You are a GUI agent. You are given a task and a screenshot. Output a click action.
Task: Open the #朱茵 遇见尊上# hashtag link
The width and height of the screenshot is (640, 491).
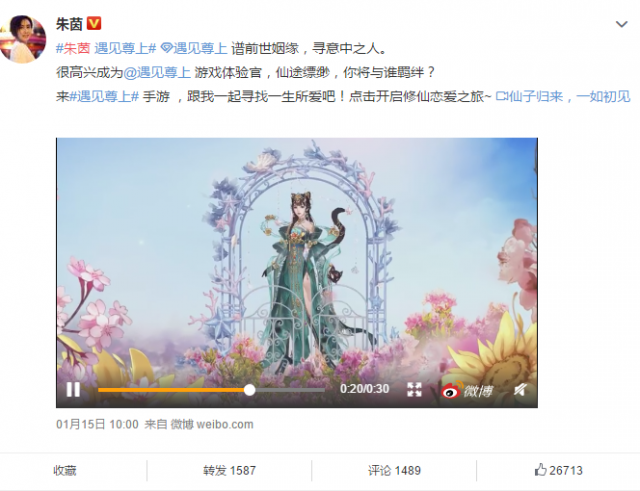106,48
